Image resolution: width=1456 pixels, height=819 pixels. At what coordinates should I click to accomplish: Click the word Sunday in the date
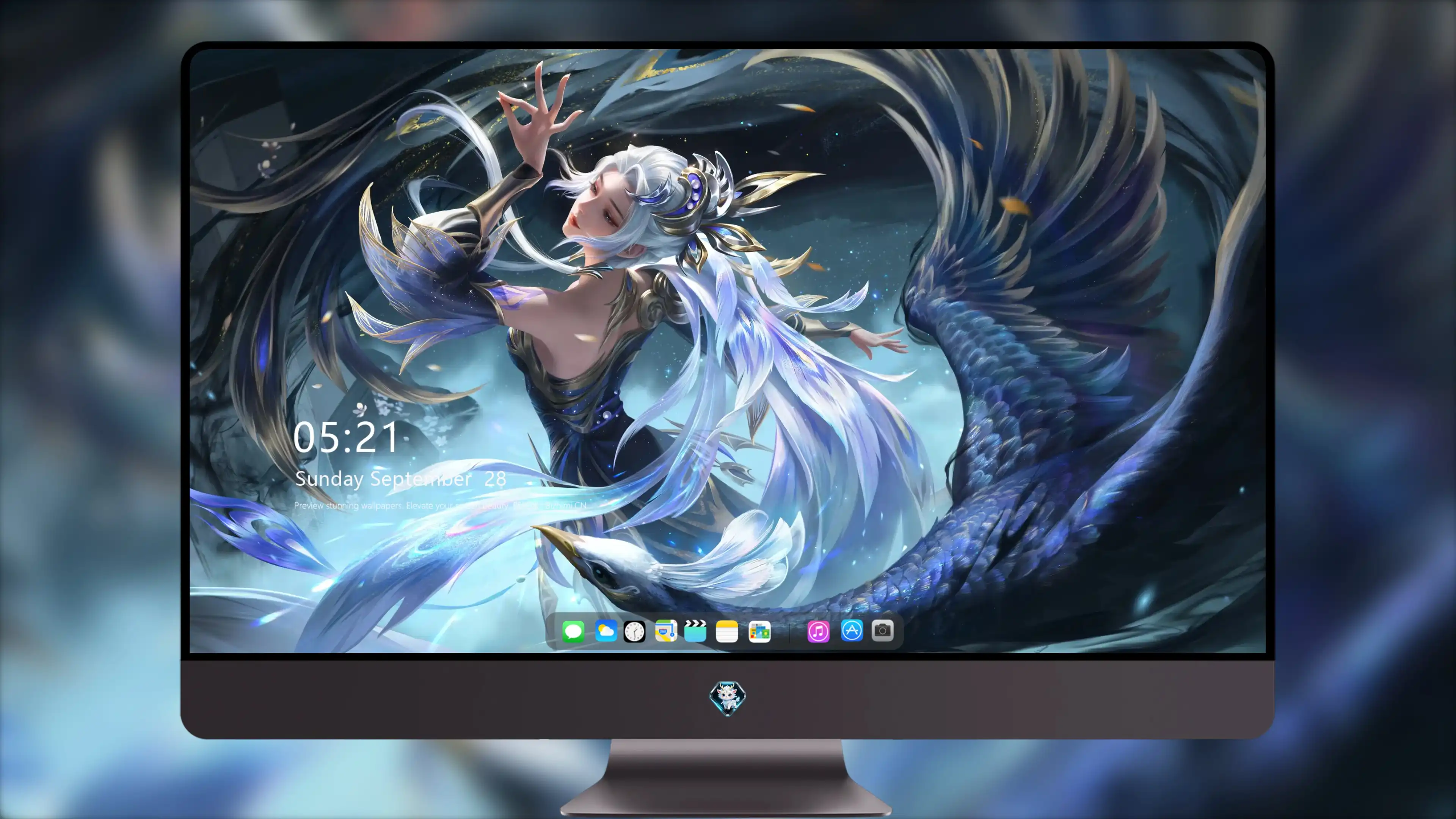point(329,479)
